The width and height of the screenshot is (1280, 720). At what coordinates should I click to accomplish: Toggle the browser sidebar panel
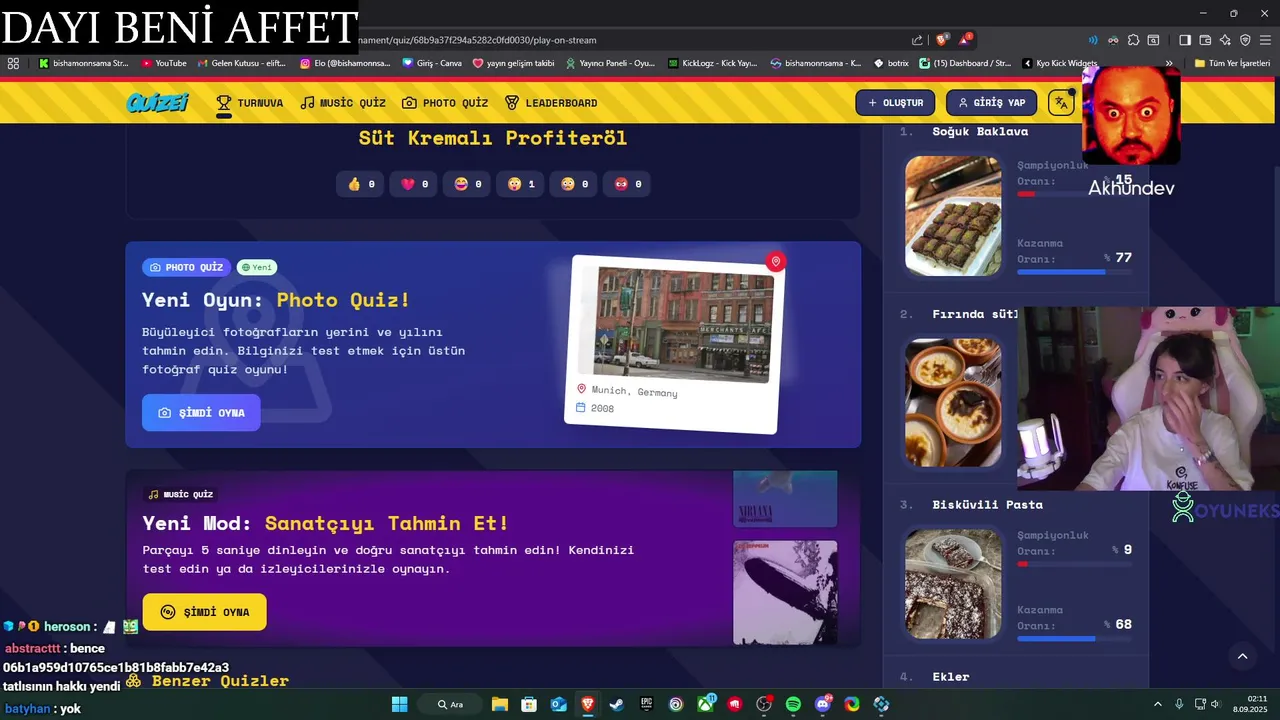pyautogui.click(x=1185, y=40)
